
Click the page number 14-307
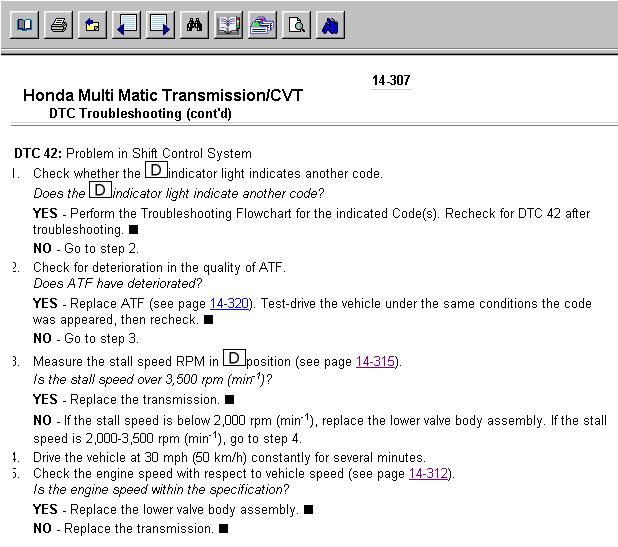[x=391, y=80]
